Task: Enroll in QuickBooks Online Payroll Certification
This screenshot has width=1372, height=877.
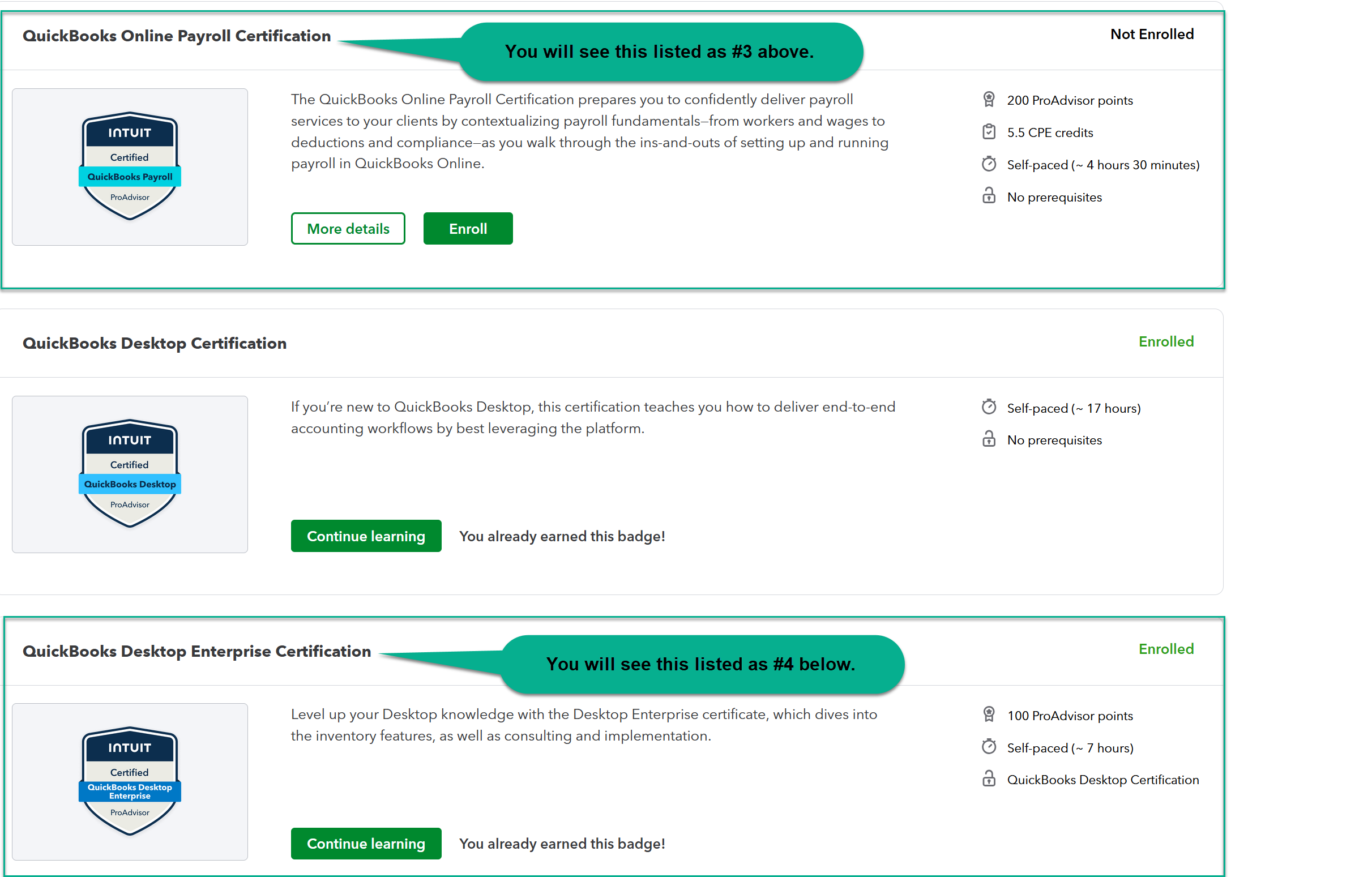Action: (x=467, y=229)
